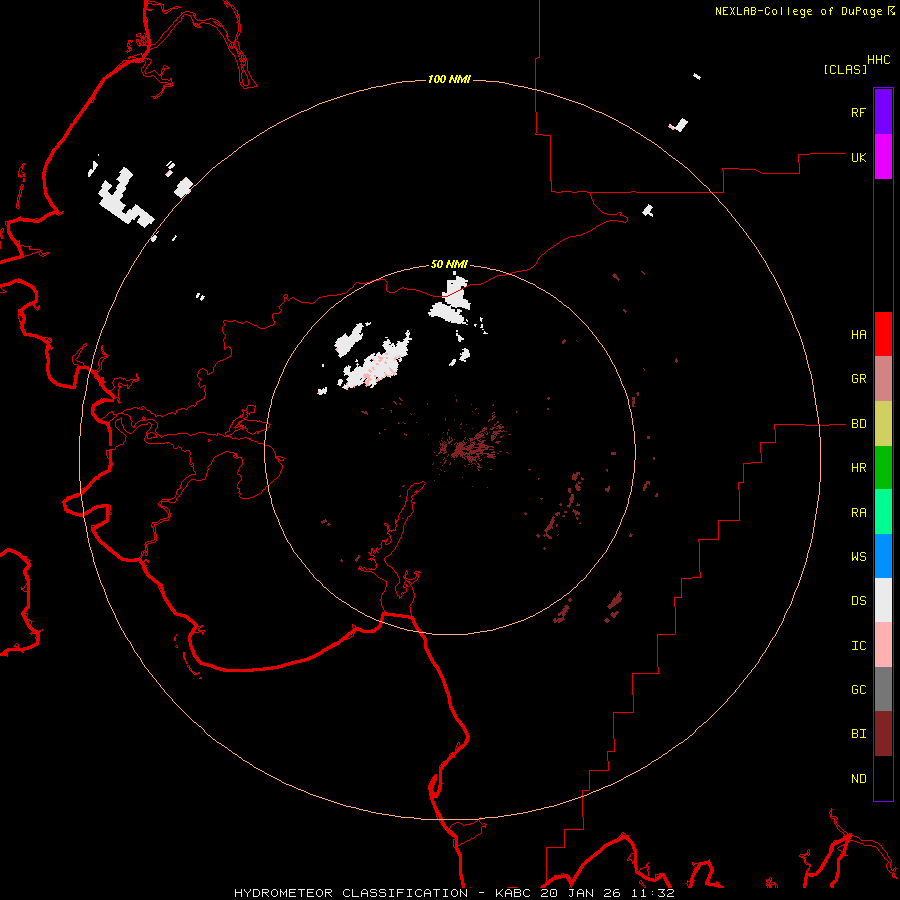This screenshot has height=900, width=900.
Task: Click the HYDROMETEOR CLASSIFICATION title text
Action: (x=351, y=893)
